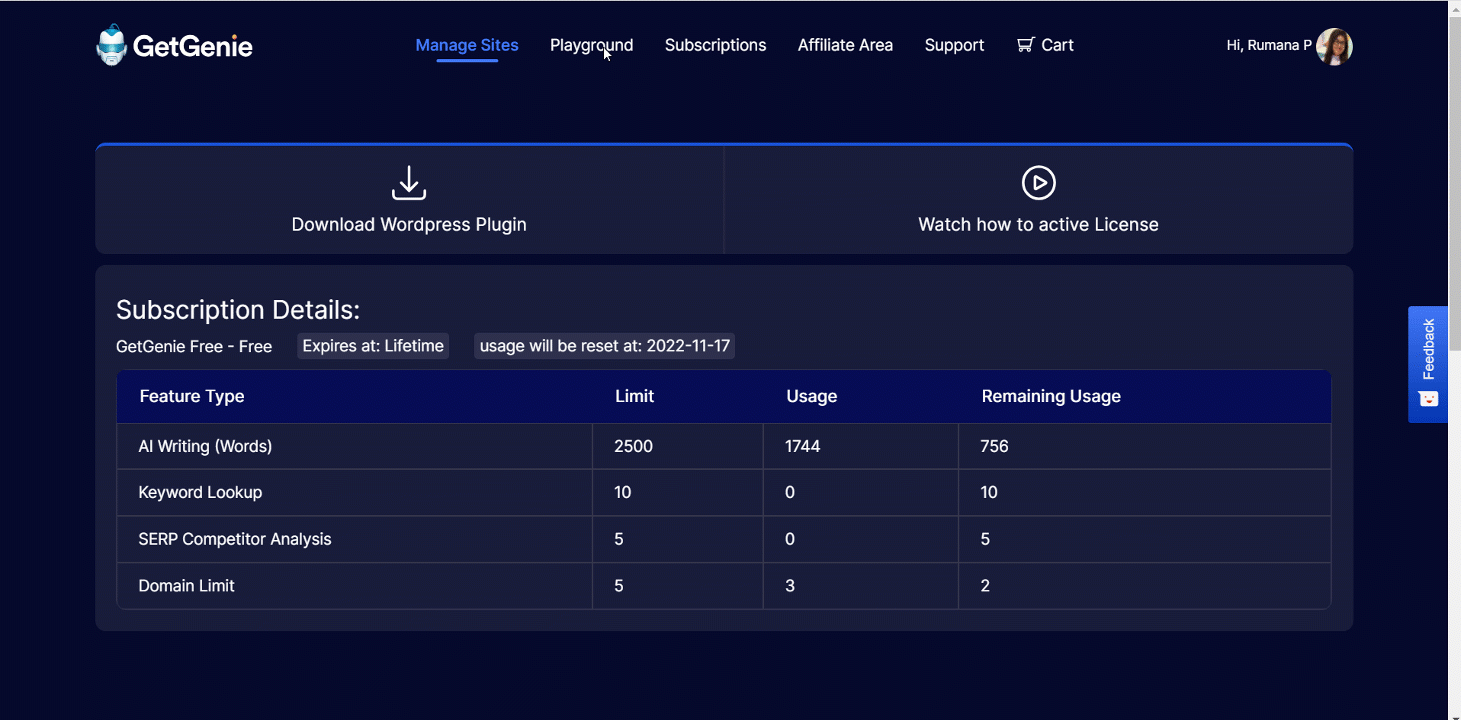This screenshot has height=720, width=1461.
Task: Open the Cart menu link
Action: 1045,45
